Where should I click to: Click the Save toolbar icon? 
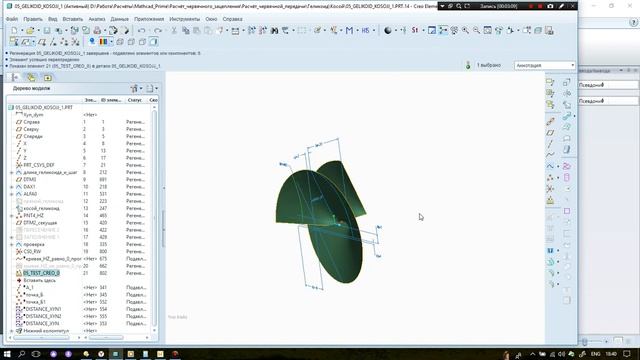47,30
